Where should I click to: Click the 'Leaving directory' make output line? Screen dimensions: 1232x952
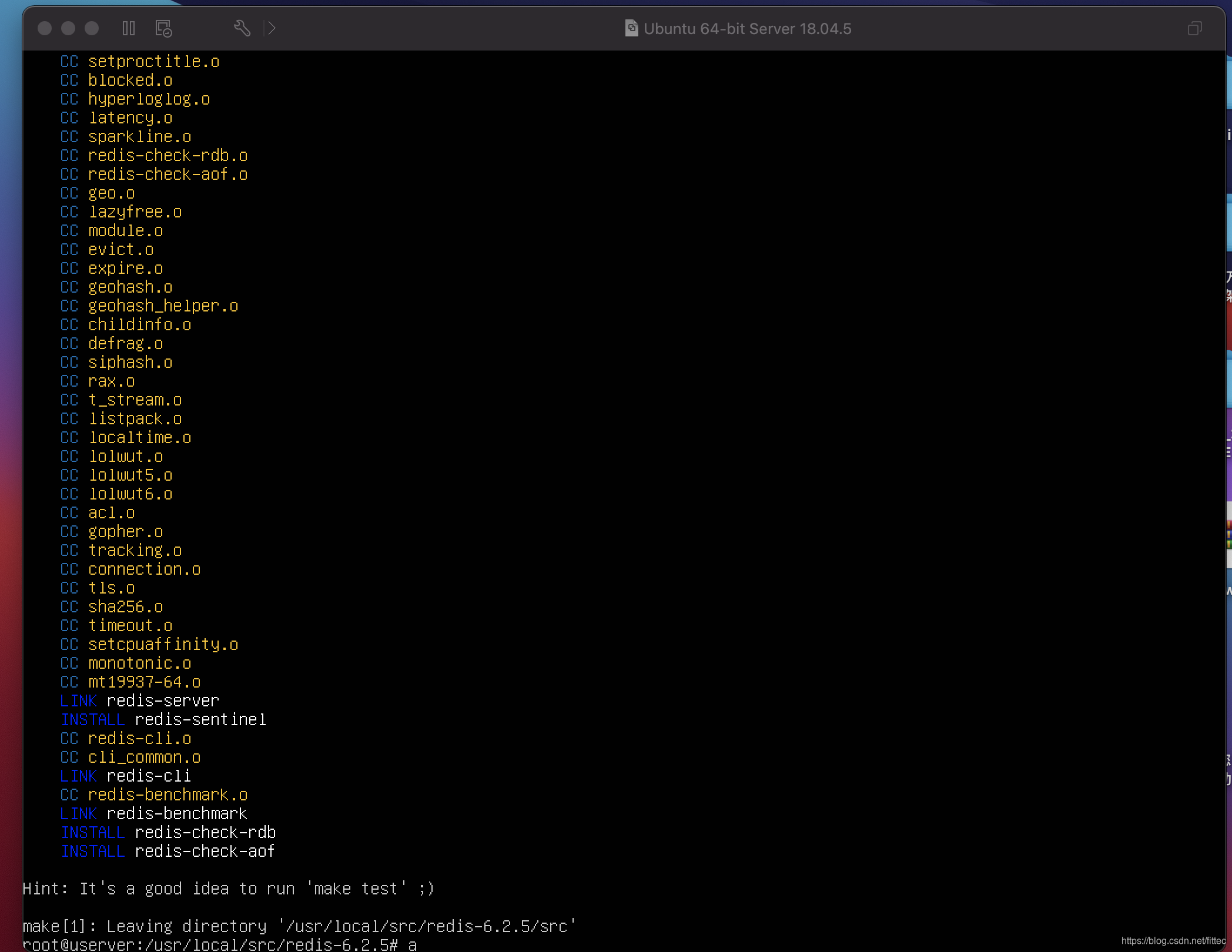point(299,926)
